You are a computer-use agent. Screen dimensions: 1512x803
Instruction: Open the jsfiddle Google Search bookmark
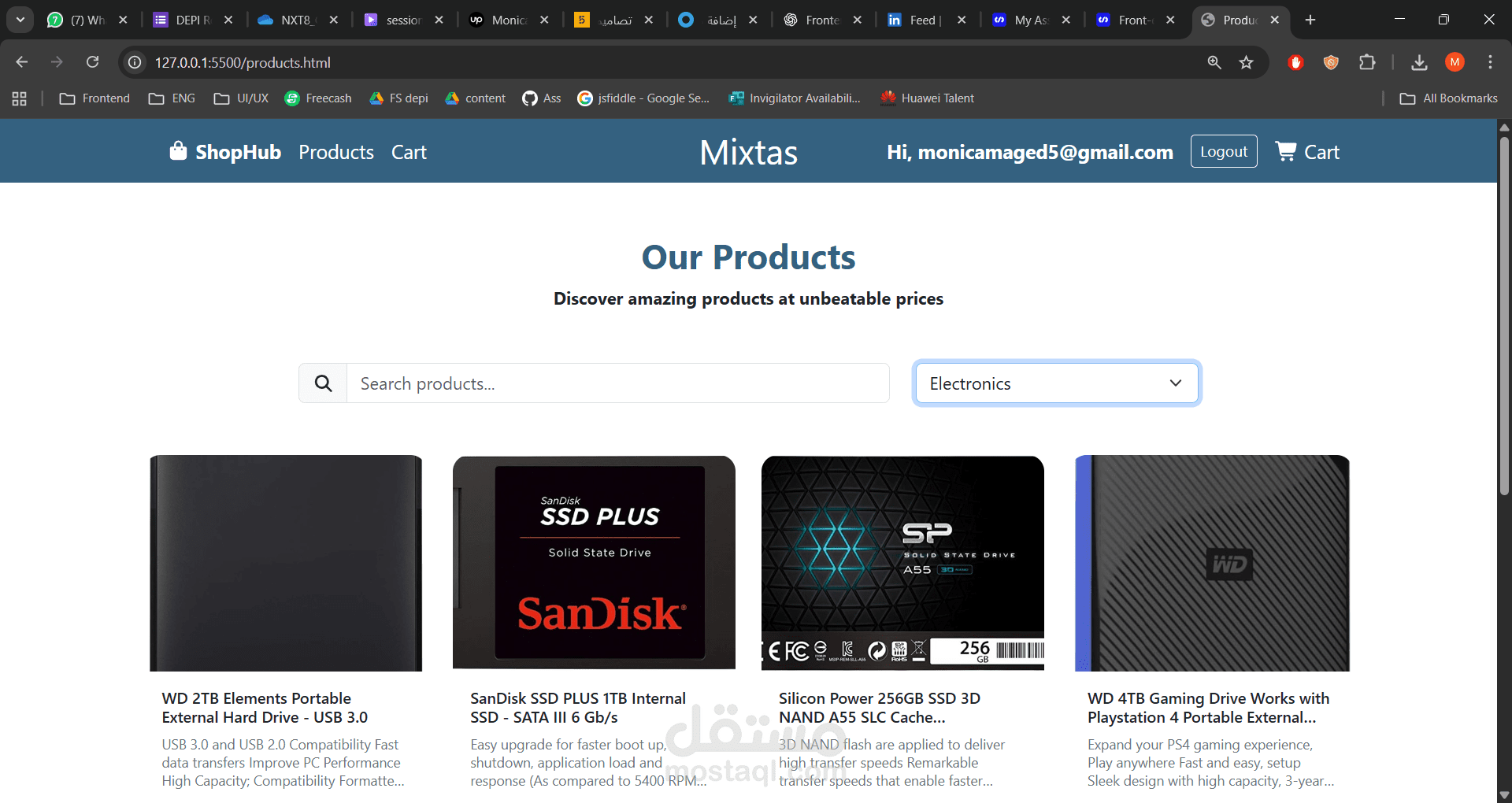643,98
